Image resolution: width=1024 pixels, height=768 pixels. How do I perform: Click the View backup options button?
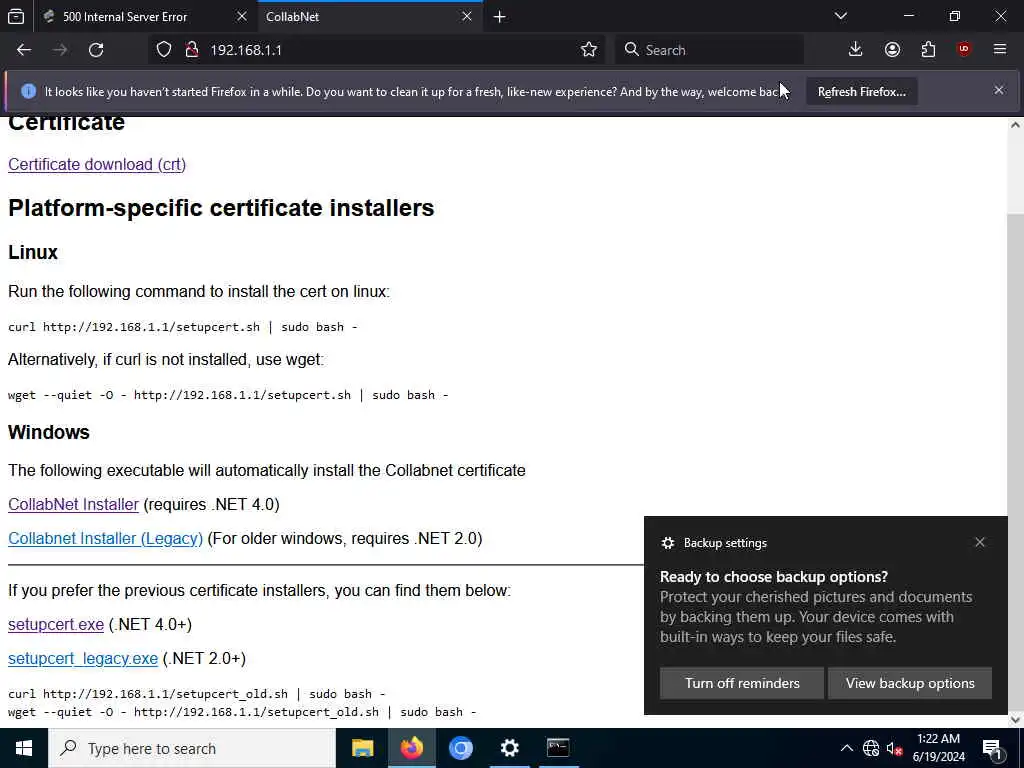(x=910, y=683)
